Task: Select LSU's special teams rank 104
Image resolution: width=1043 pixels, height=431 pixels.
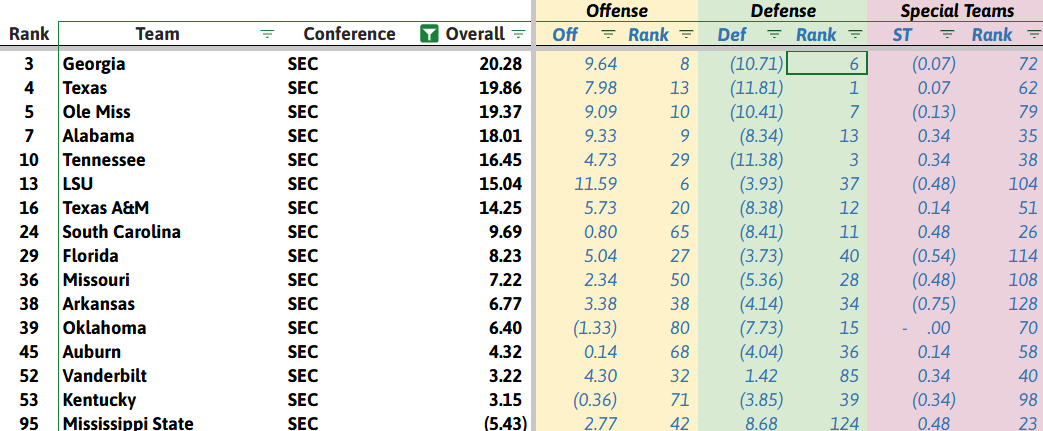Action: pos(1023,184)
